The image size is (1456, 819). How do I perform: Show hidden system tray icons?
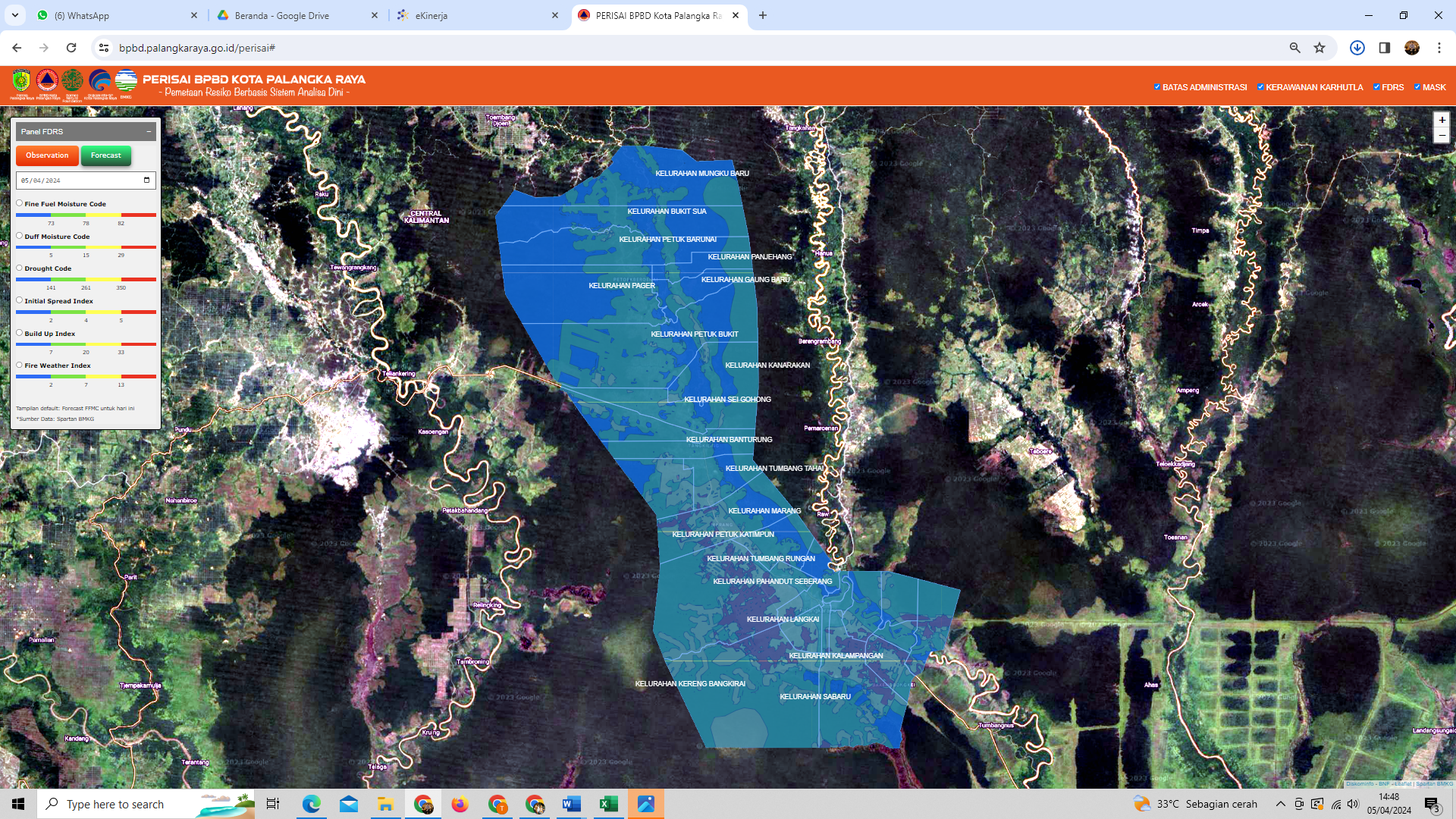click(x=1281, y=804)
